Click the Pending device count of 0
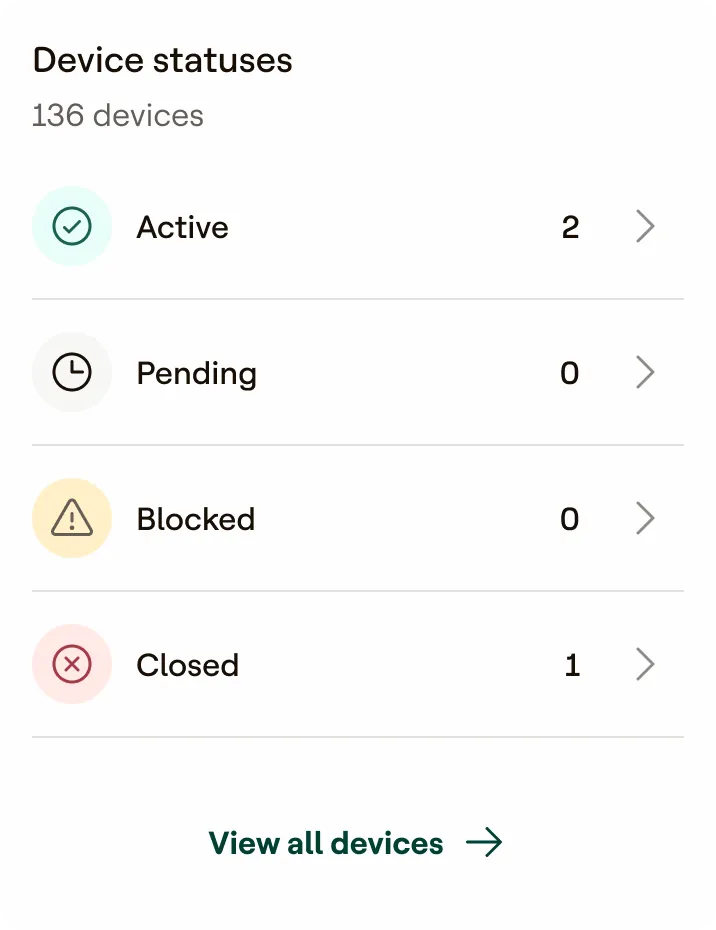The image size is (716, 930). 569,372
